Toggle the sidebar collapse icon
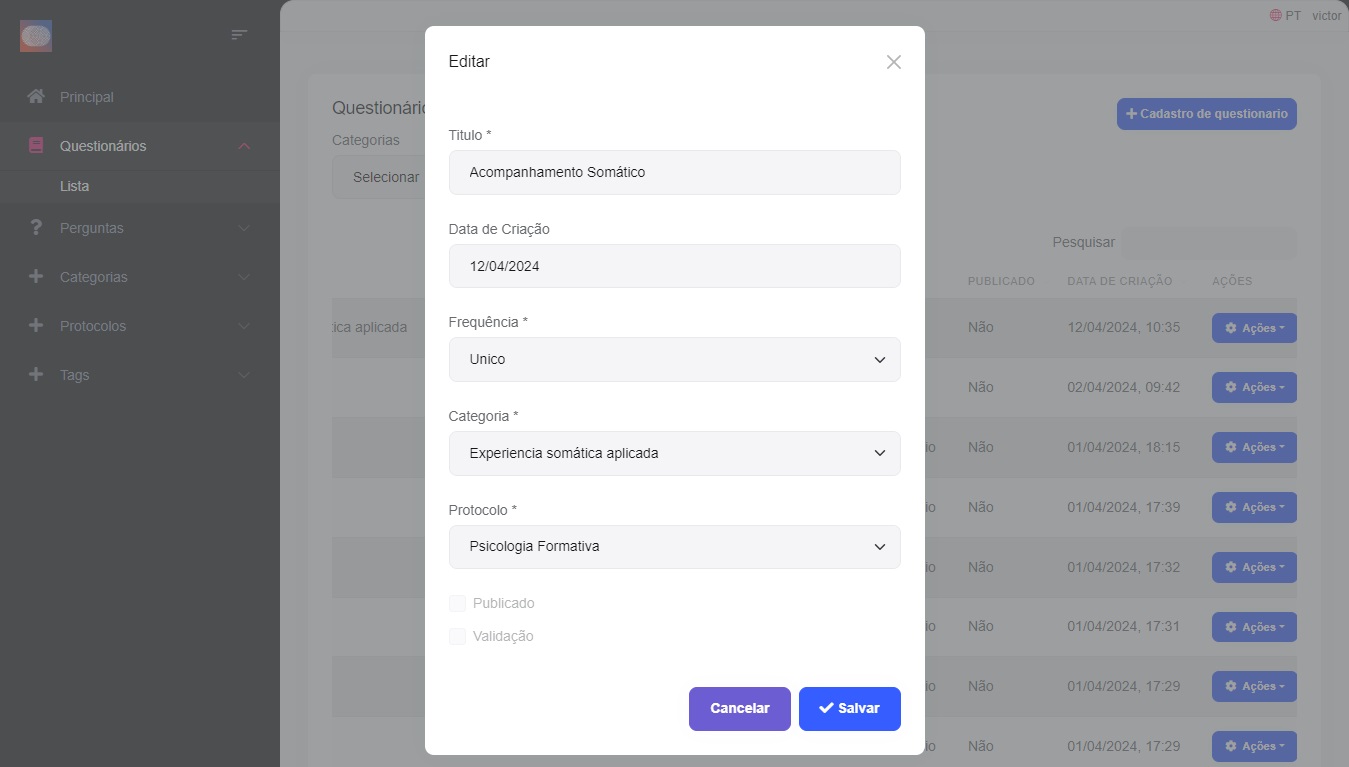 [x=239, y=35]
